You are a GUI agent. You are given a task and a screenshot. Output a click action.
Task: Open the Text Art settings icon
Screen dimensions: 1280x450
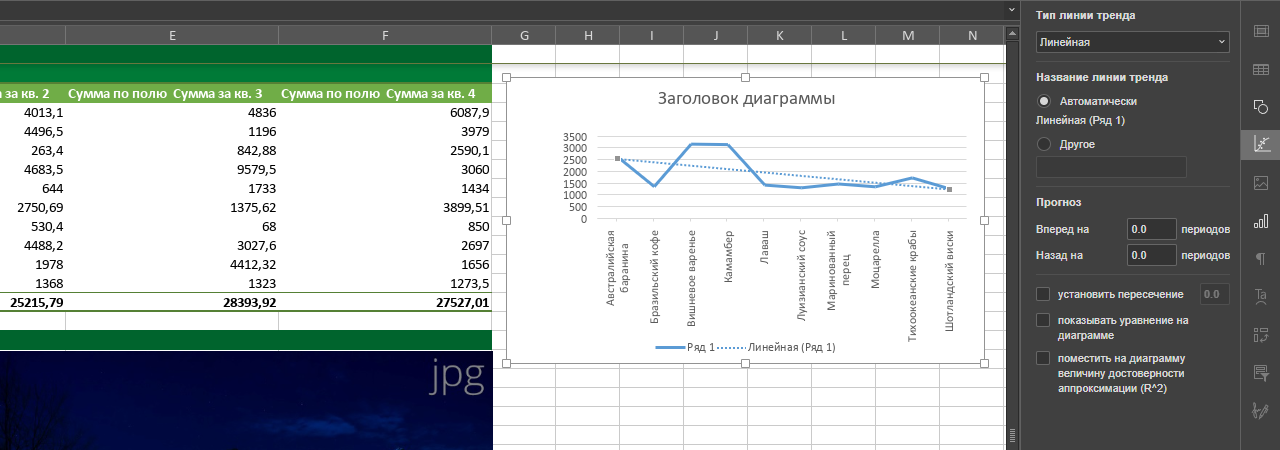pyautogui.click(x=1260, y=297)
